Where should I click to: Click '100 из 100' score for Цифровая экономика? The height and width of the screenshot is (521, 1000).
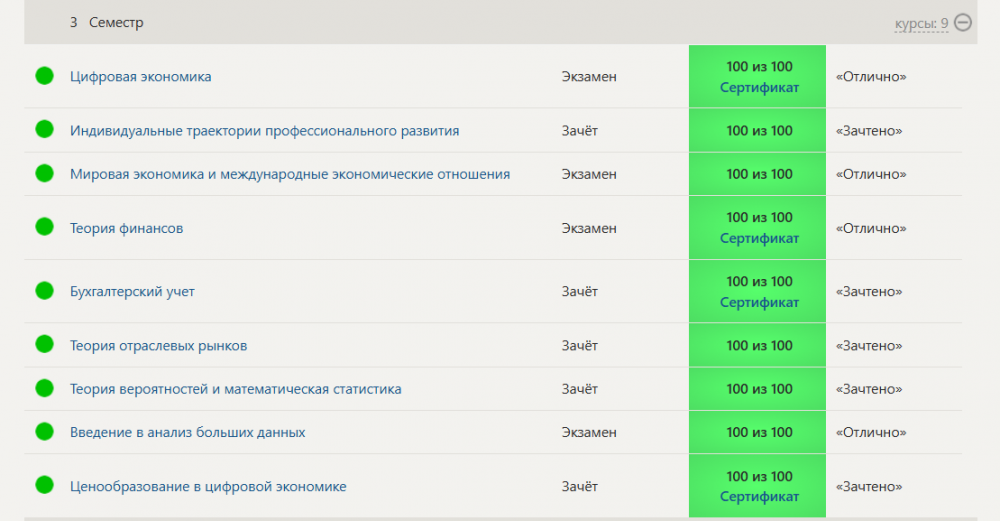pos(759,67)
